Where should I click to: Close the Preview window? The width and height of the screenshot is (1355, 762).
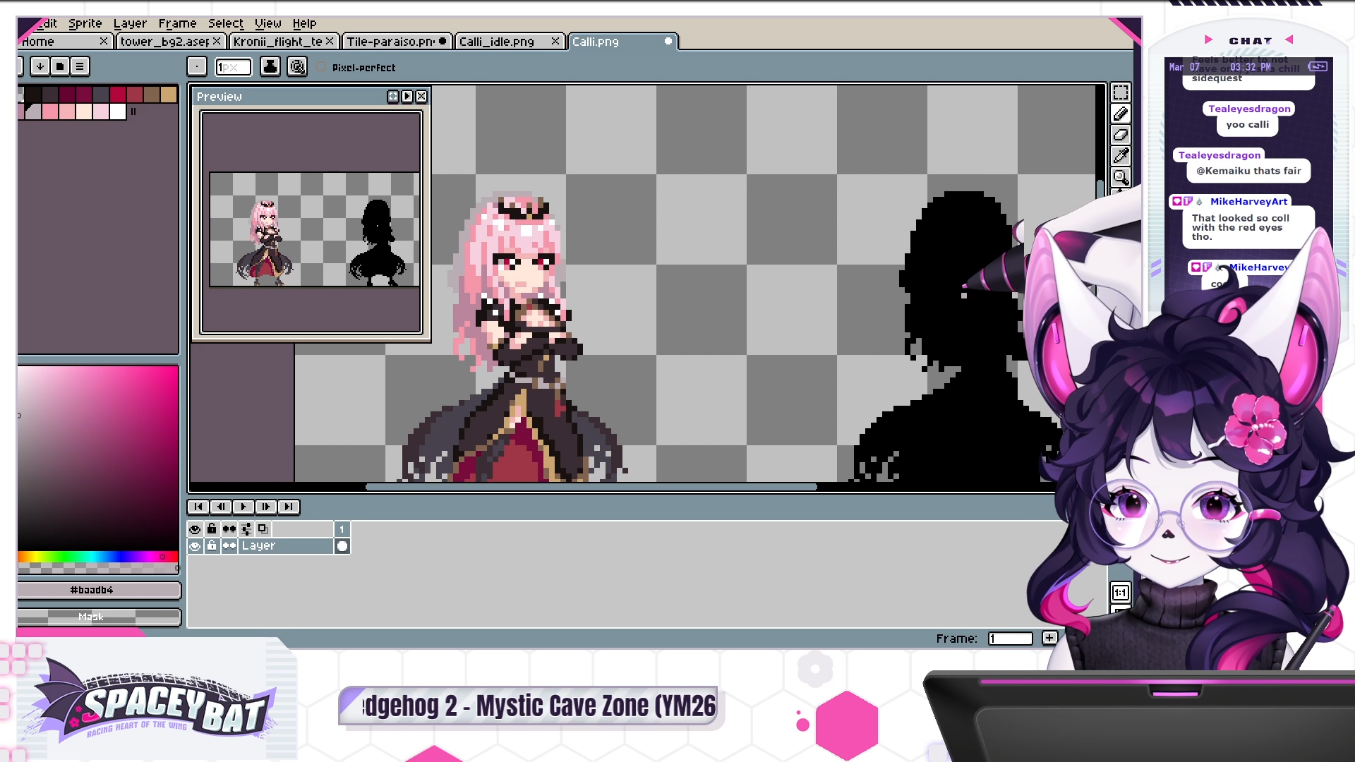point(421,96)
